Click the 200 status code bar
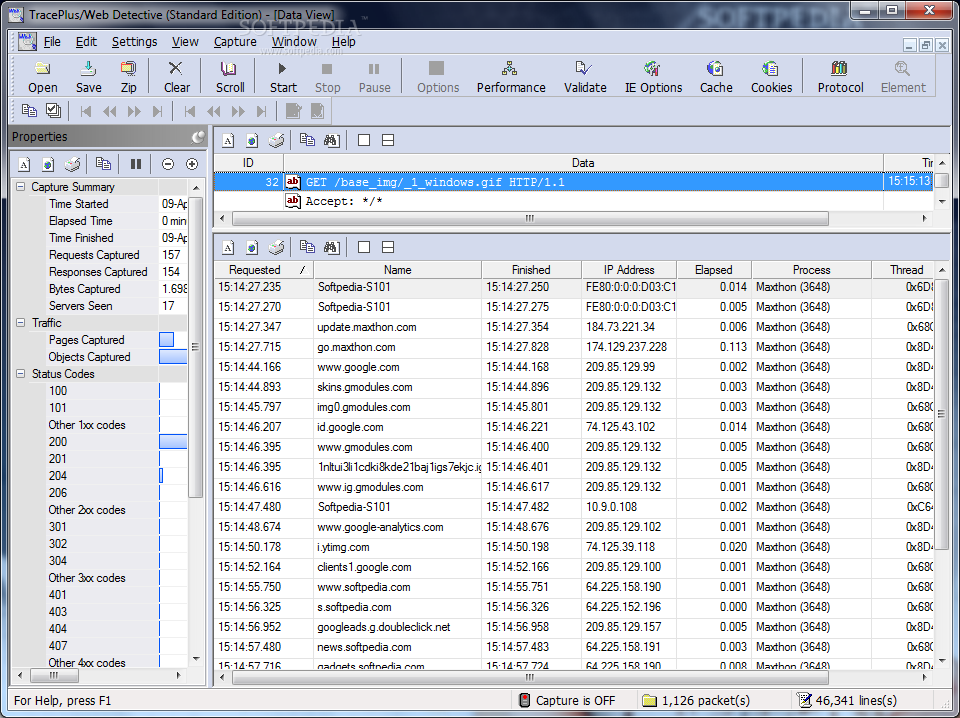The image size is (960, 718). point(173,442)
